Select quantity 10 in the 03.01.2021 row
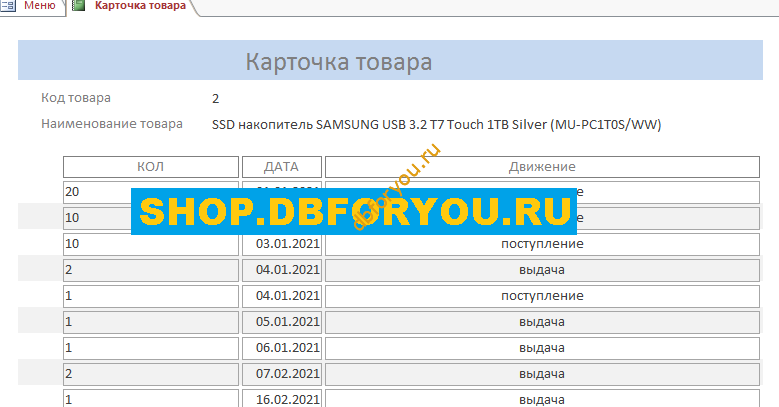This screenshot has height=407, width=779. pyautogui.click(x=151, y=244)
